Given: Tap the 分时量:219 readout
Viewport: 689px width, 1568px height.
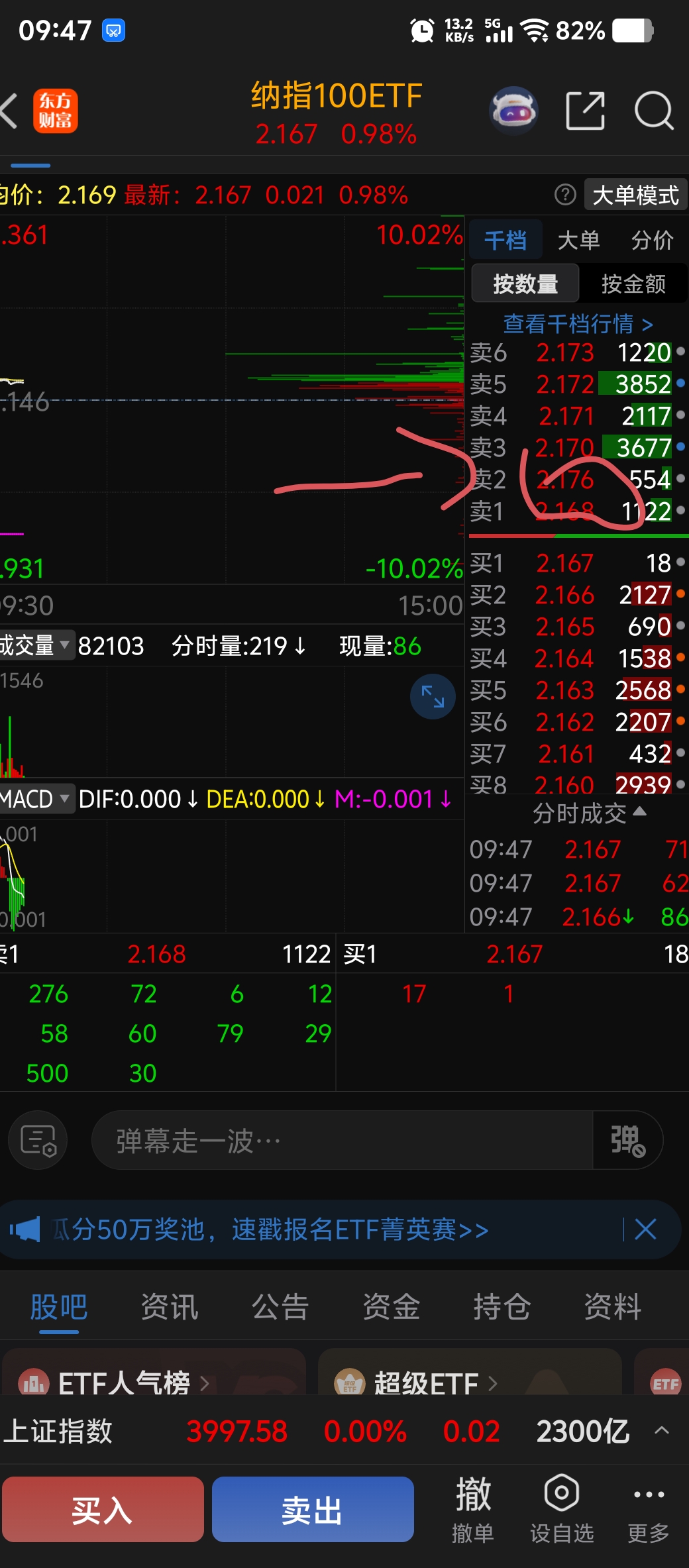Looking at the screenshot, I should pos(238,645).
